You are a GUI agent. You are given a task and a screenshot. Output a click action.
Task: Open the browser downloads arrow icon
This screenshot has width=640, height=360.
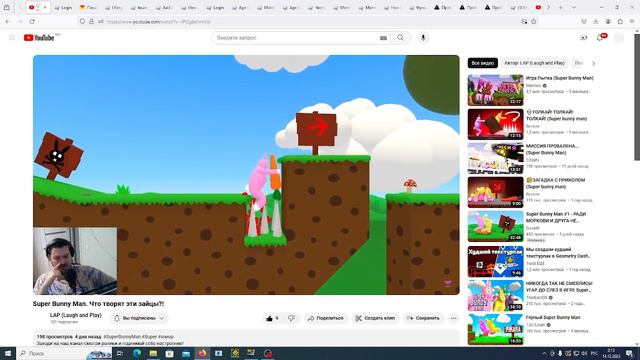click(596, 22)
